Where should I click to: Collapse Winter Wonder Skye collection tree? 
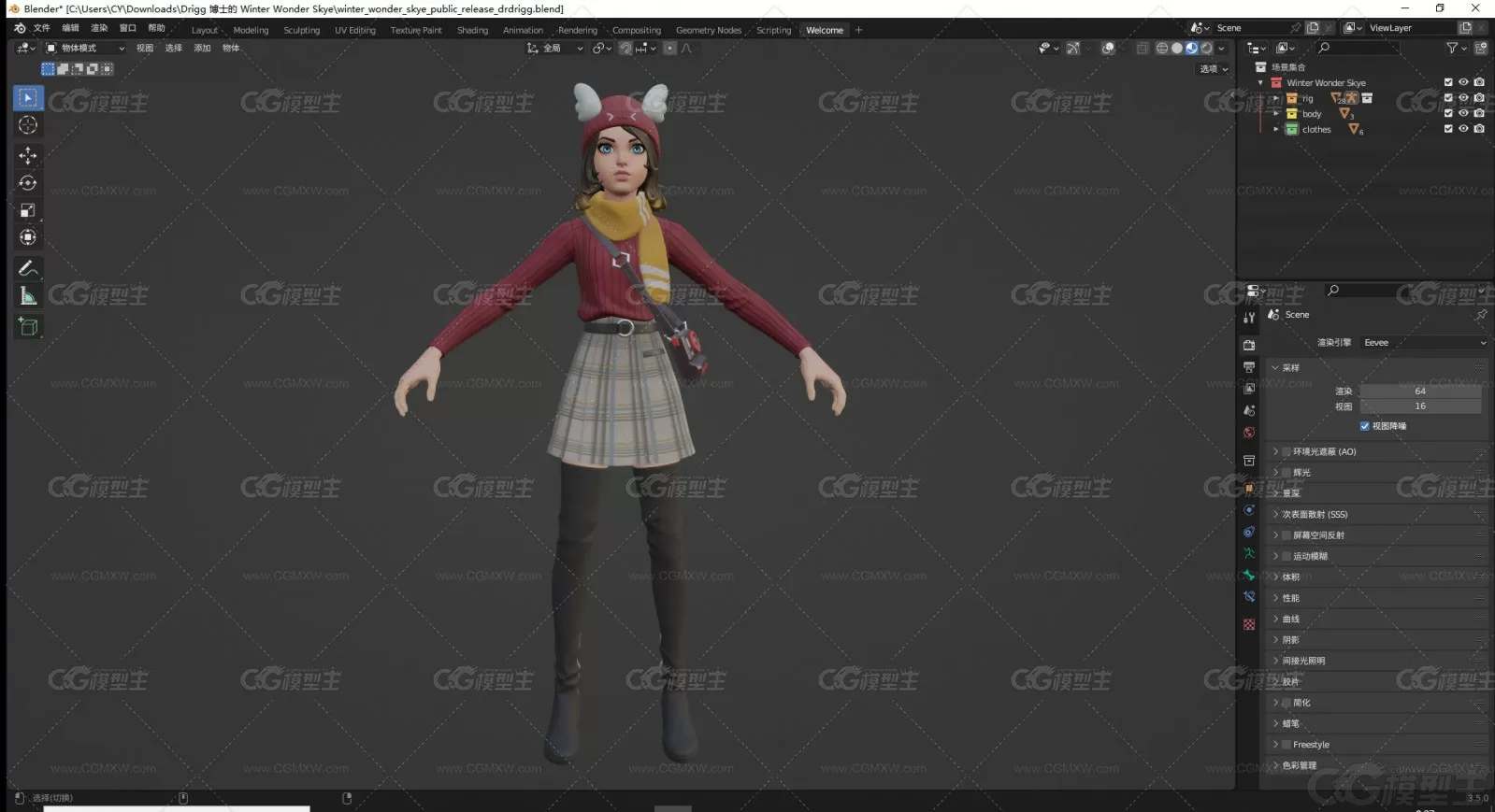[1260, 83]
